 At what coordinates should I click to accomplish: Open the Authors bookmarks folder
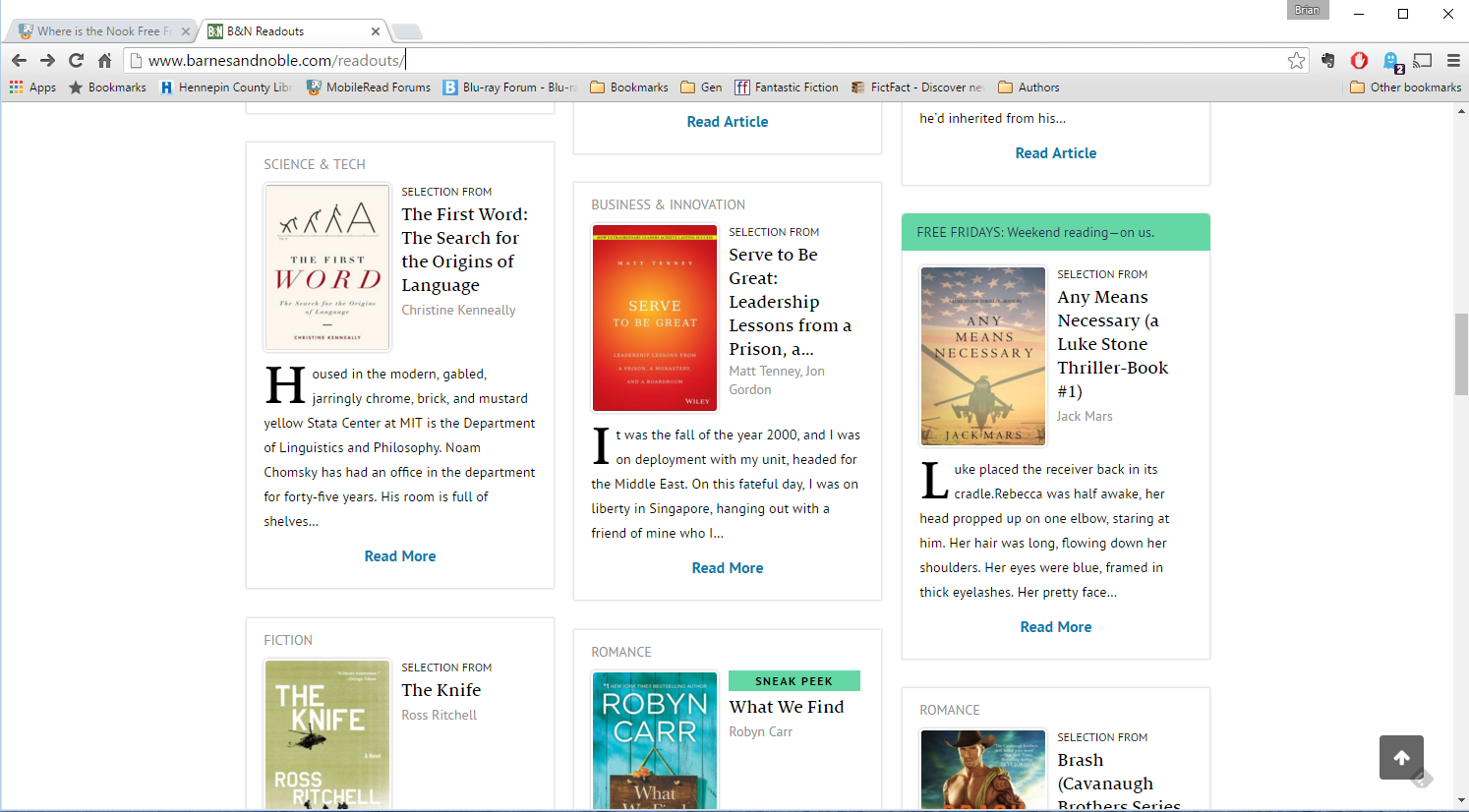pos(1028,87)
